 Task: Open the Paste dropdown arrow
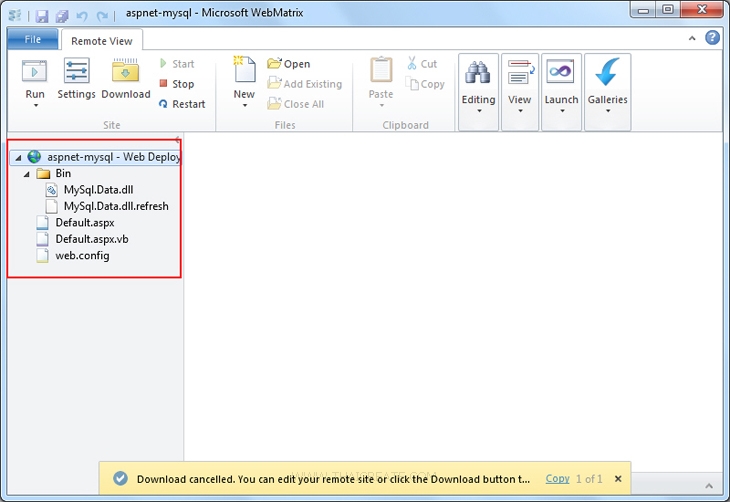pyautogui.click(x=381, y=106)
